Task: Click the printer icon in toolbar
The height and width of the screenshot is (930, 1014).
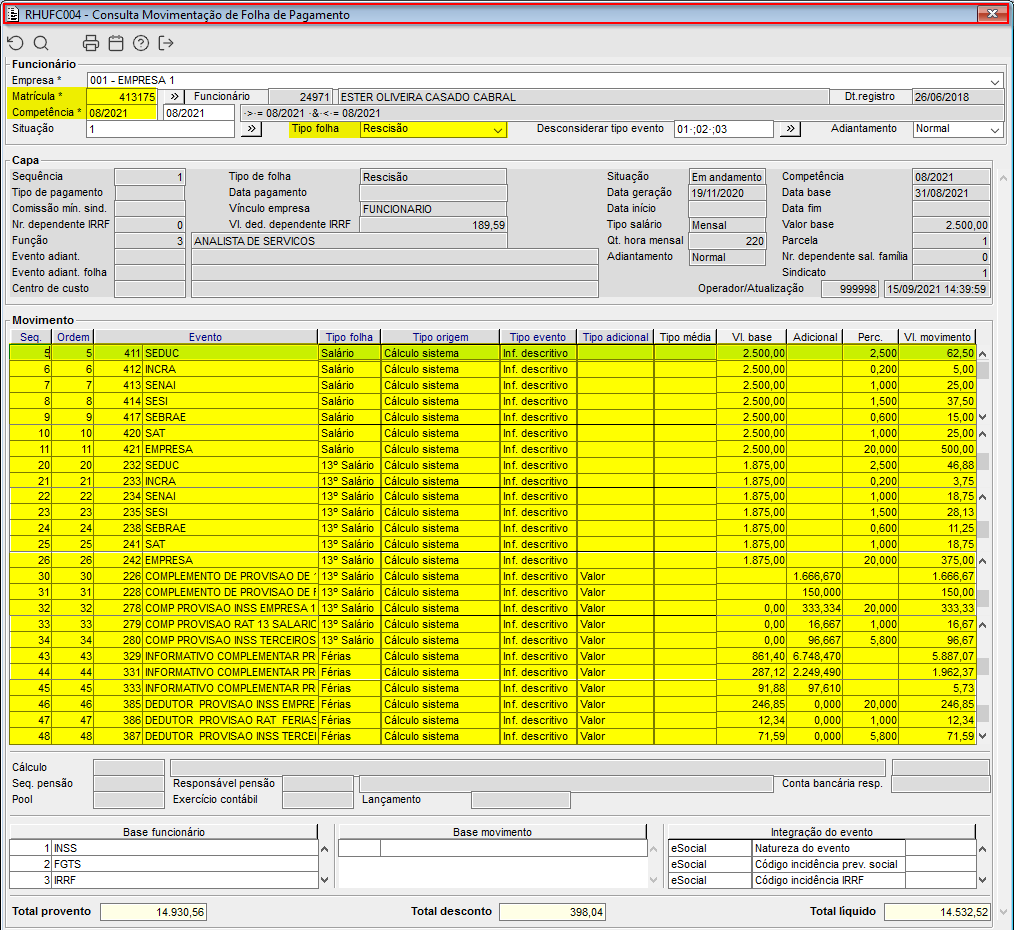Action: [91, 43]
